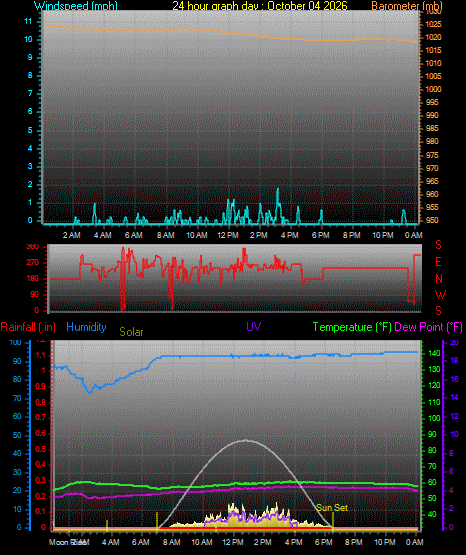Click the yellow sunset marker line

[x=333, y=522]
